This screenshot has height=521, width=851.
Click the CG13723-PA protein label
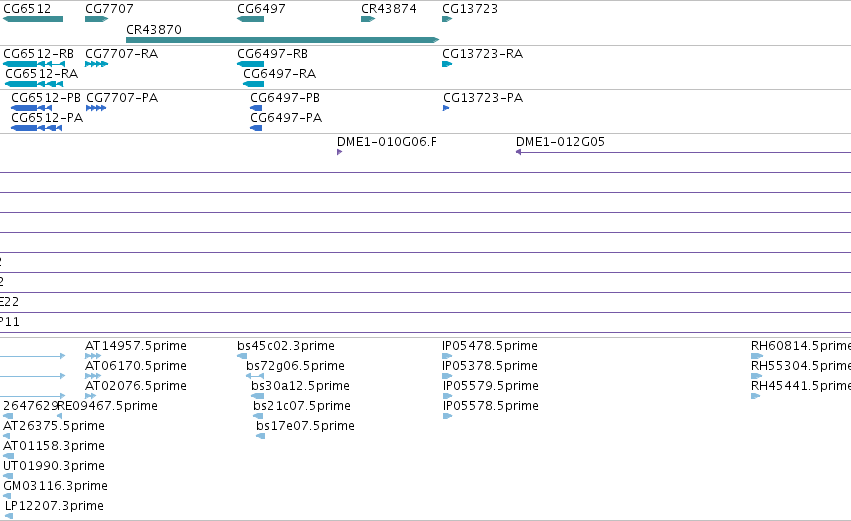point(483,98)
